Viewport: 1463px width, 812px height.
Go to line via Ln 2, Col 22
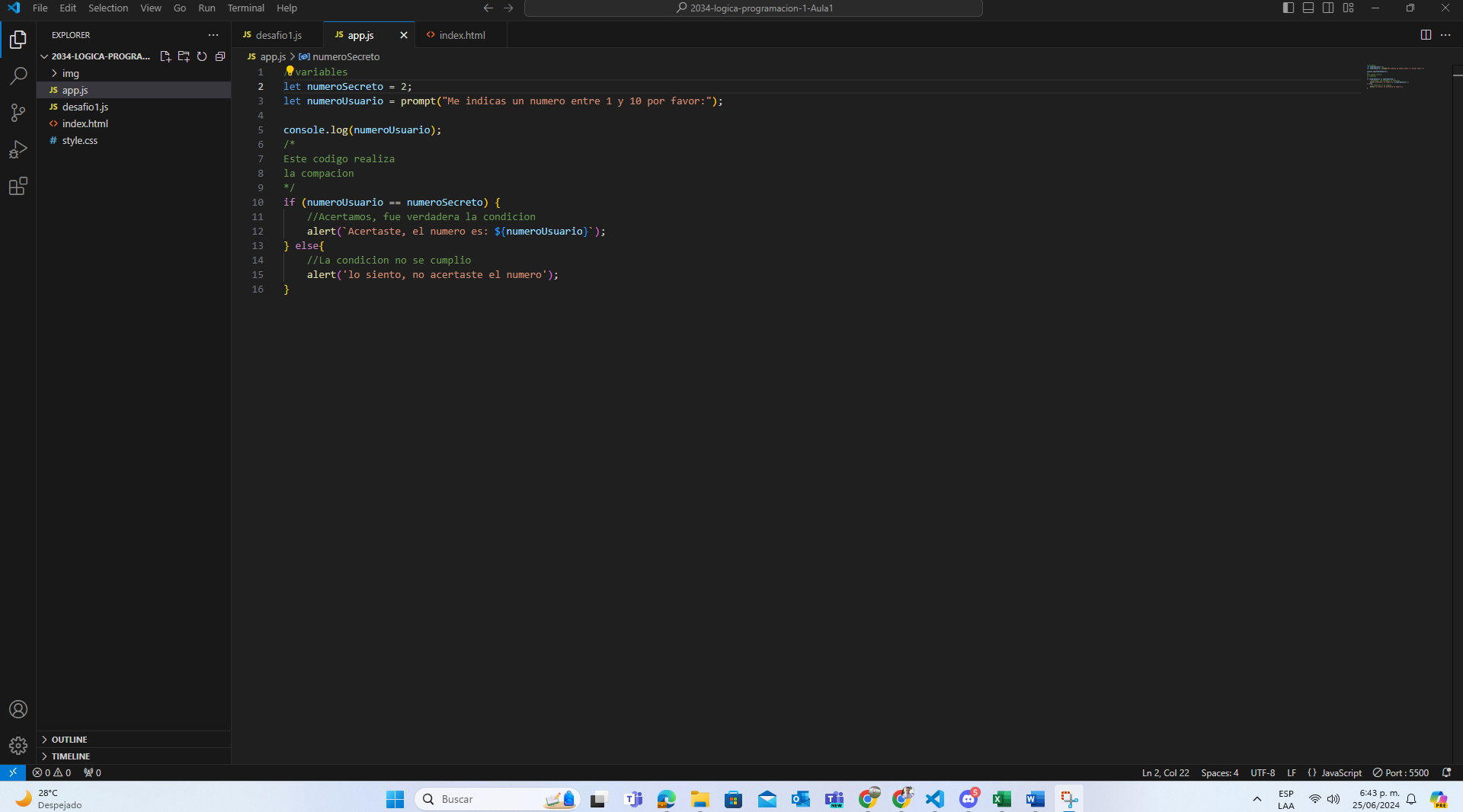click(1165, 772)
